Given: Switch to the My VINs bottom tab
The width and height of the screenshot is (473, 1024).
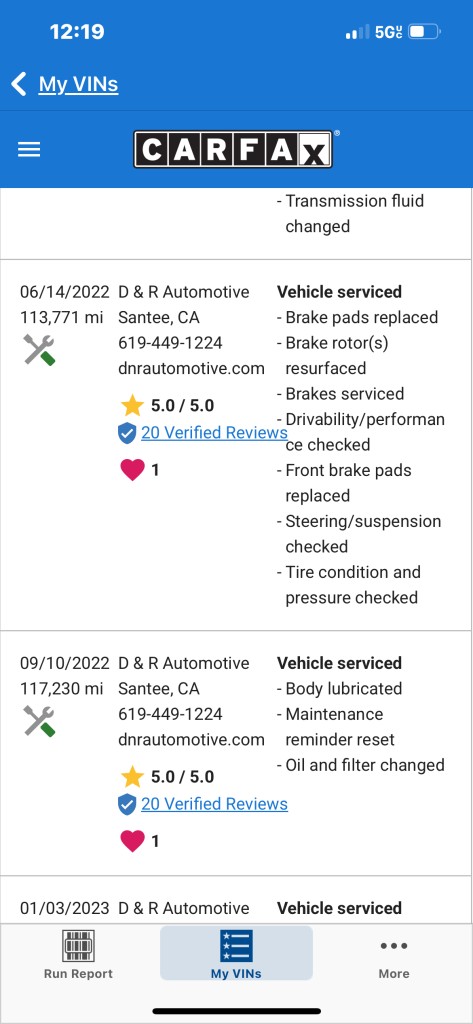Looking at the screenshot, I should point(236,954).
